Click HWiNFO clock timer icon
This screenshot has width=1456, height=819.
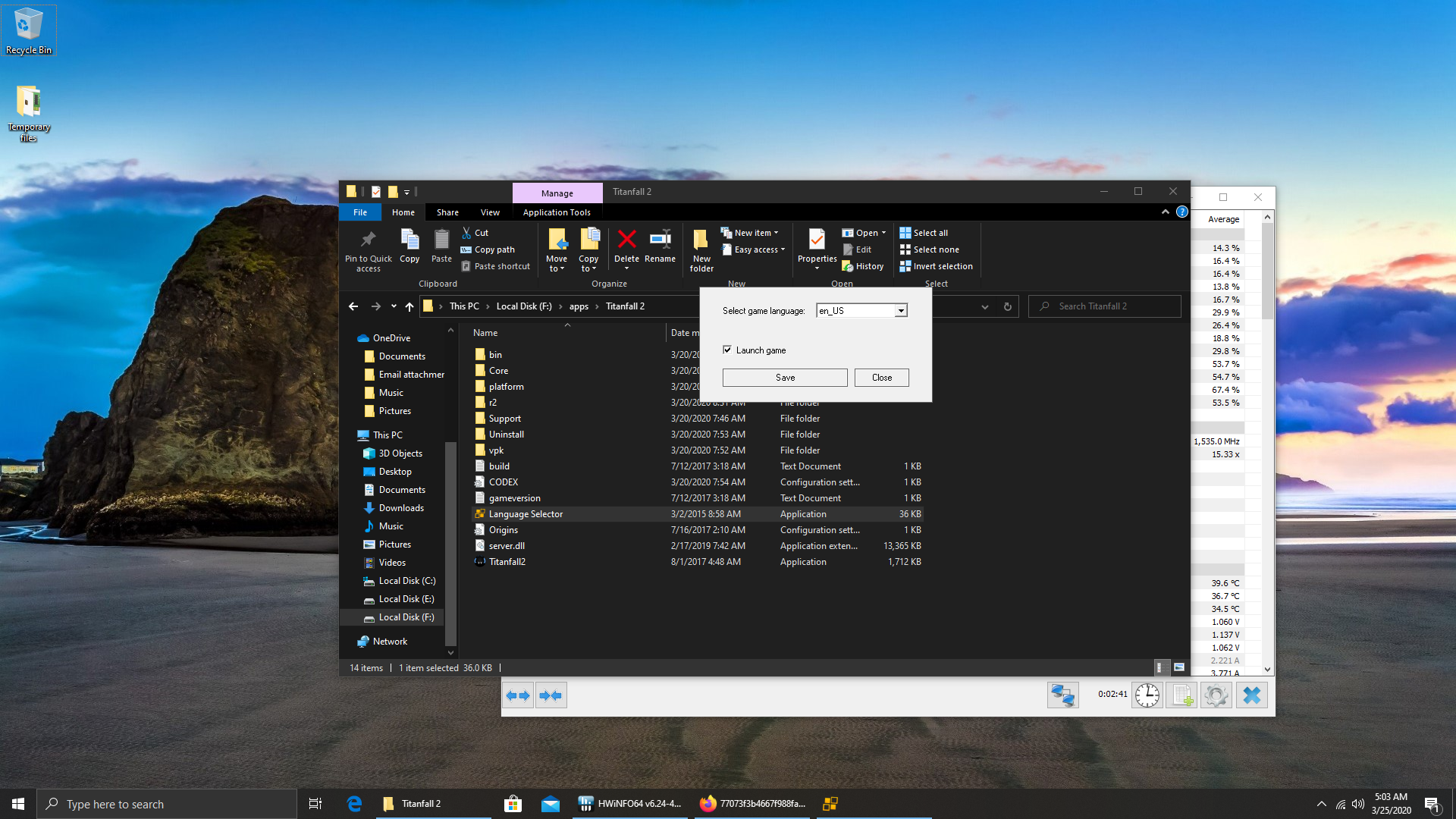point(1147,695)
